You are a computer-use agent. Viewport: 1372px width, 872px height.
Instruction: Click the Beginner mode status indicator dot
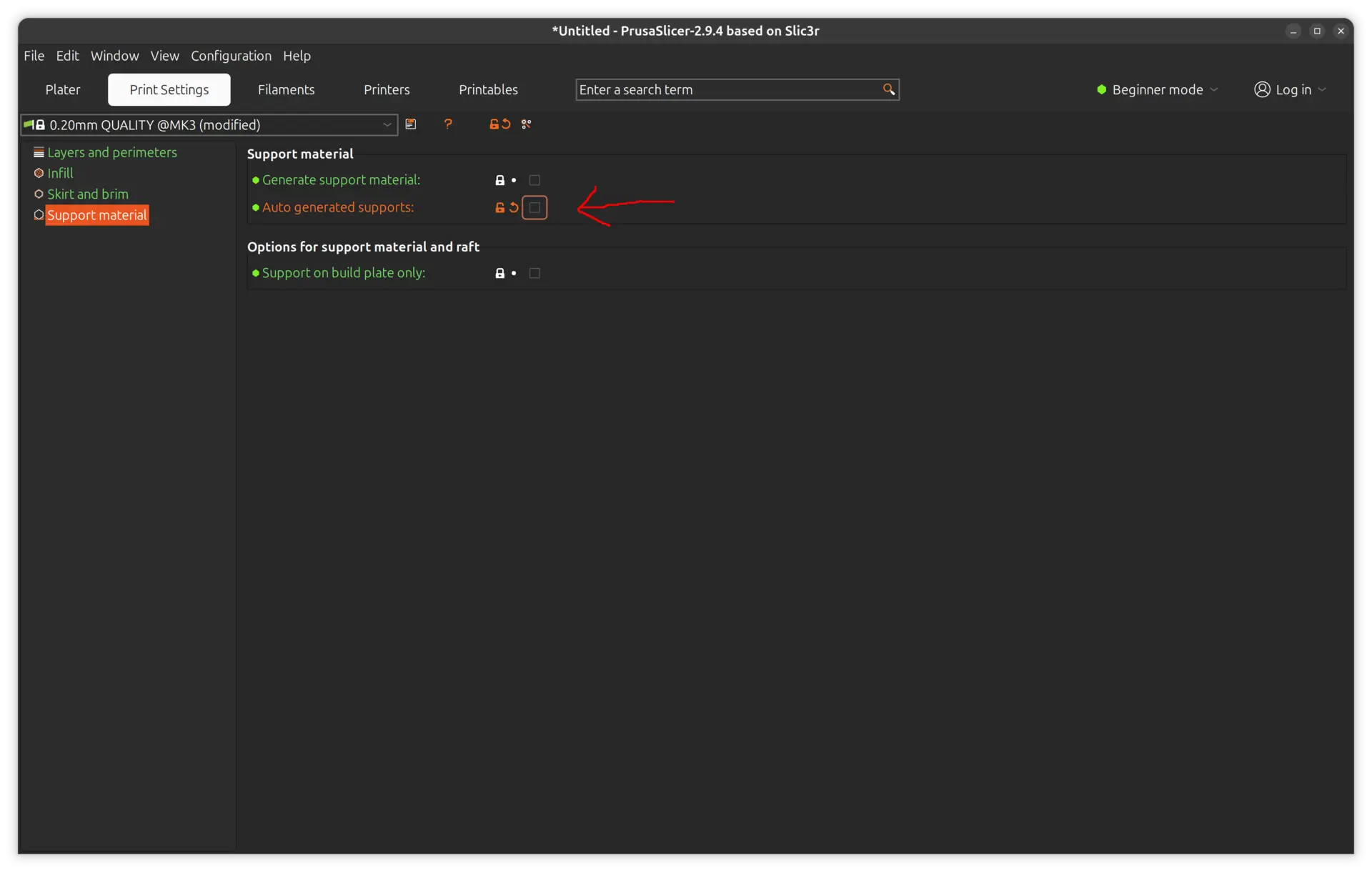tap(1101, 89)
